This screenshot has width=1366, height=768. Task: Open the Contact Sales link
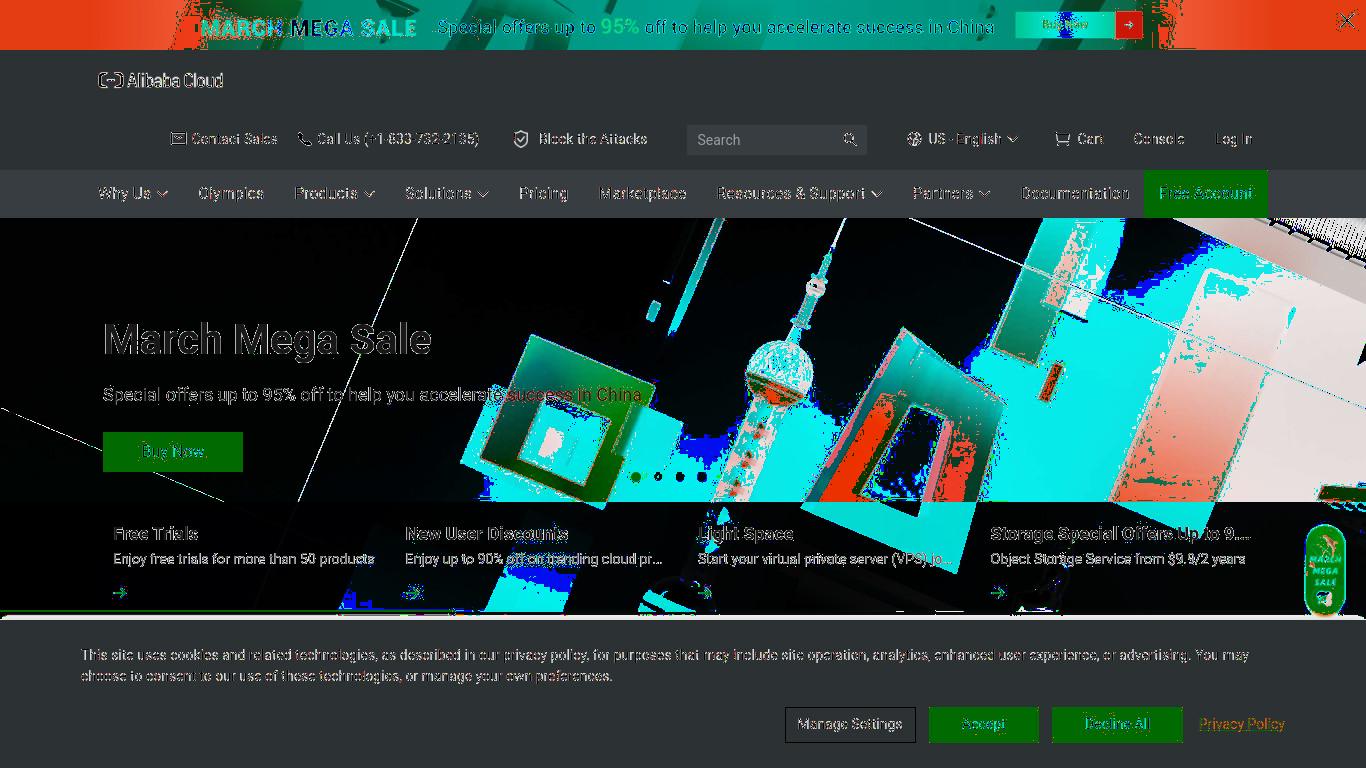click(x=234, y=139)
